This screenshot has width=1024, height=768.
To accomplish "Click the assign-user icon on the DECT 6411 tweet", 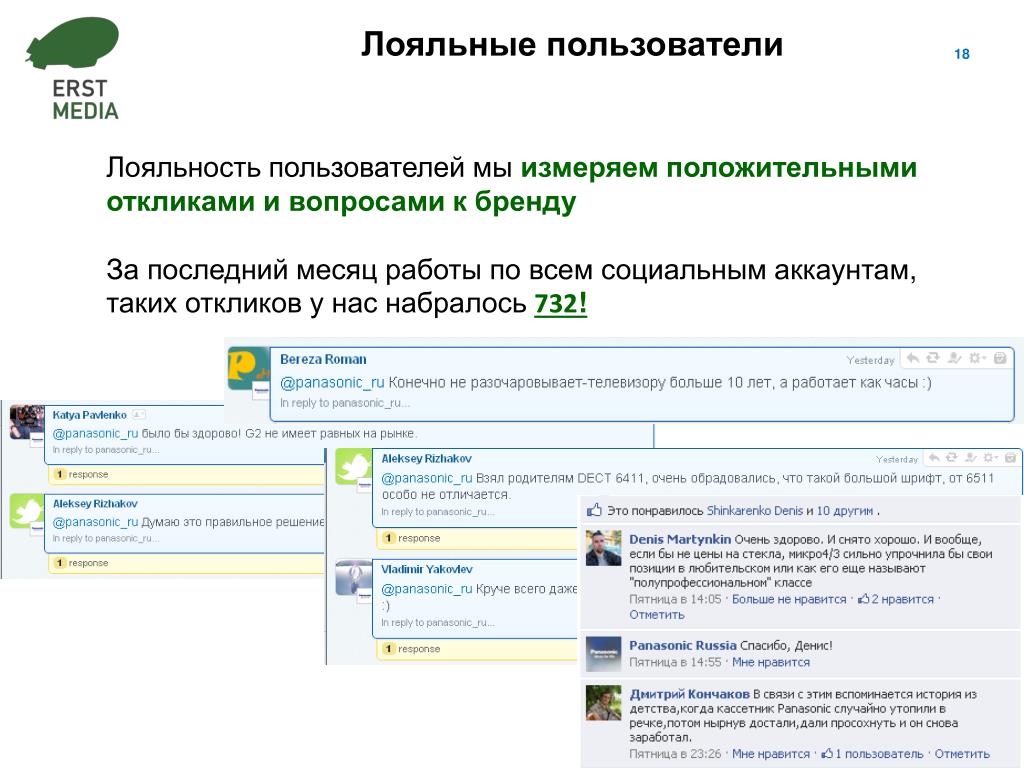I will click(971, 458).
